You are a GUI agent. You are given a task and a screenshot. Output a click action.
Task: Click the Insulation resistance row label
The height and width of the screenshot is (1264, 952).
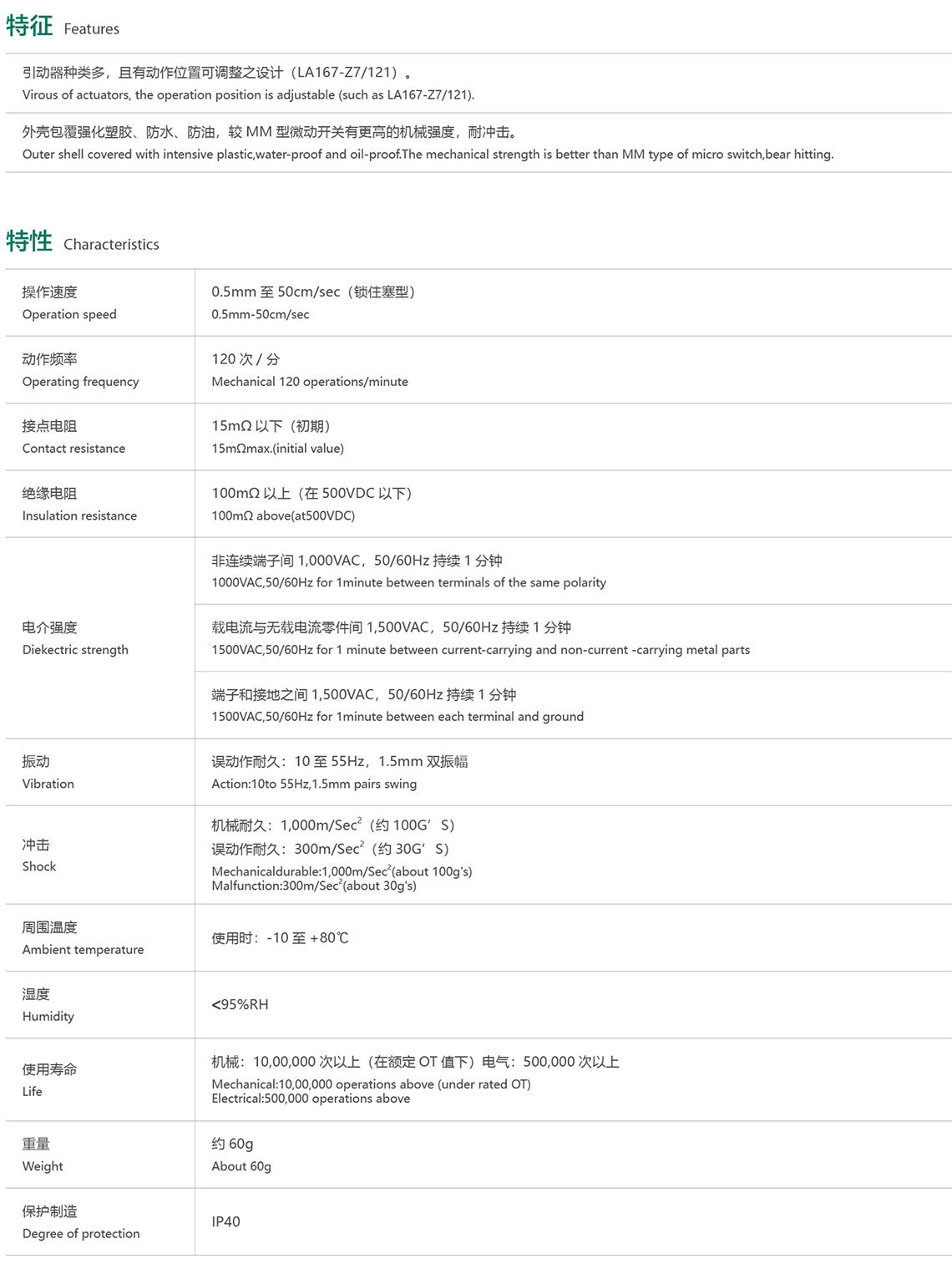pyautogui.click(x=79, y=515)
